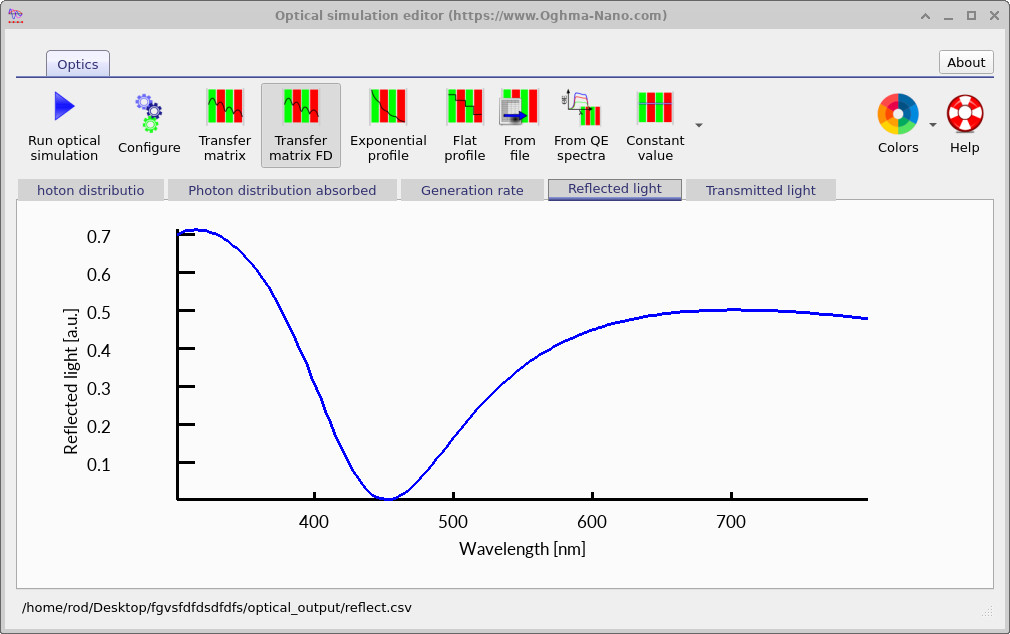Switch to the Generation rate tab
Image resolution: width=1010 pixels, height=634 pixels.
[472, 190]
